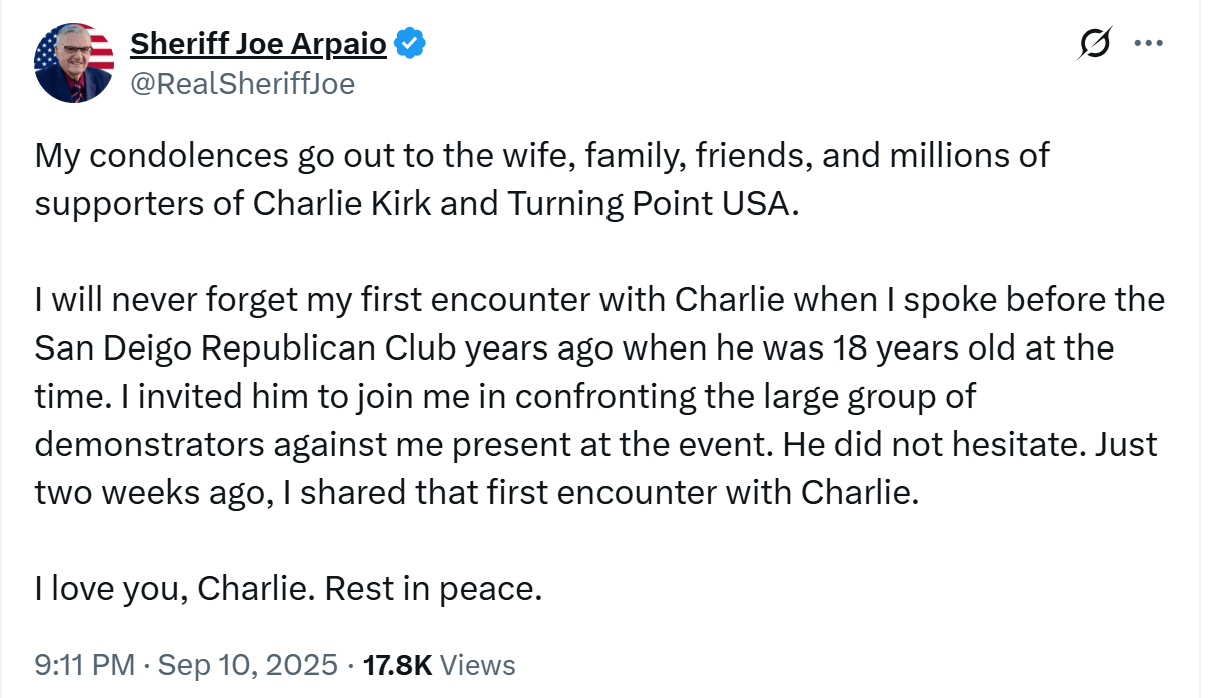Viewport: 1210px width, 698px height.
Task: Click "I love you, Charlie. Rest in peace."
Action: pos(288,588)
